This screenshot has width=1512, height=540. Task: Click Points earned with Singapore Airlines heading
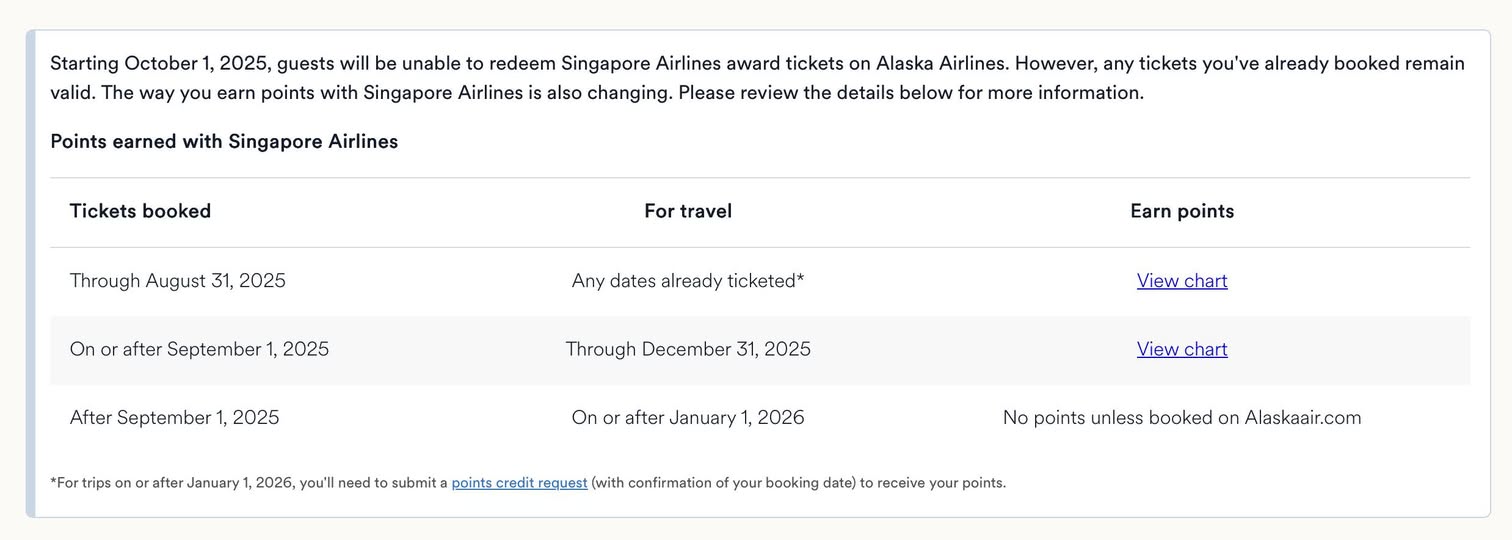tap(224, 141)
